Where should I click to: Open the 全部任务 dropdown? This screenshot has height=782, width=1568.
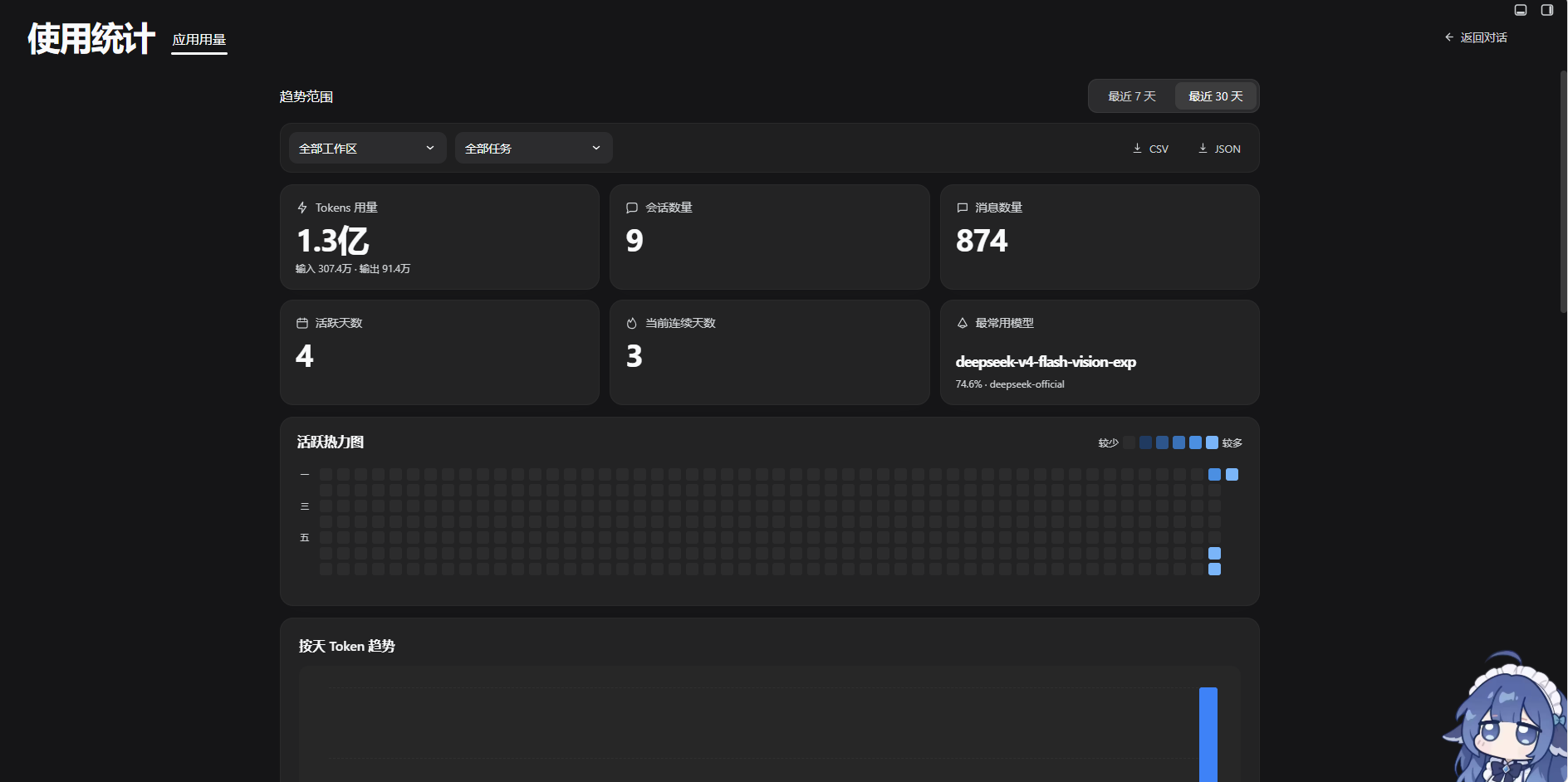pos(533,148)
